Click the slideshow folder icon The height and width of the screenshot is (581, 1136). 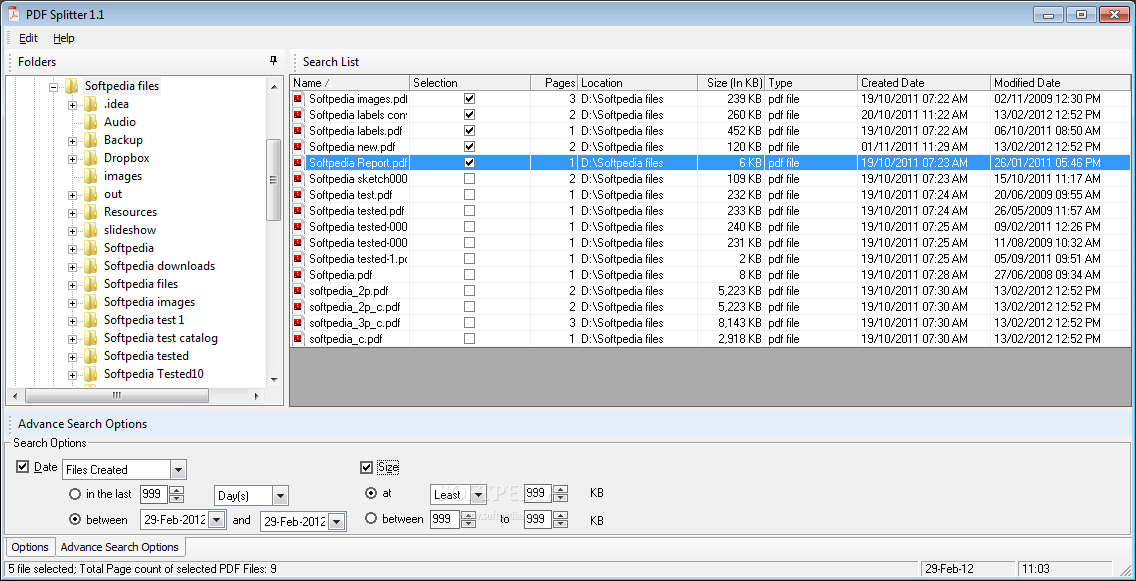pyautogui.click(x=90, y=230)
